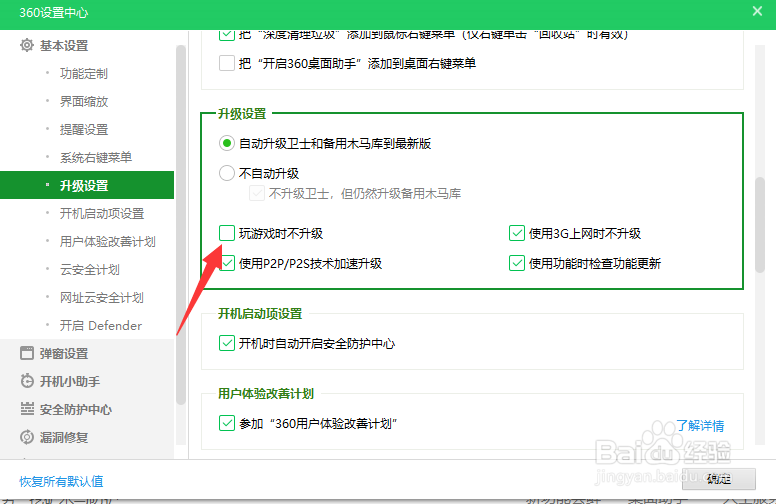Uncheck 开机时自动开启安全防护中心
Image resolution: width=776 pixels, height=504 pixels.
point(227,343)
